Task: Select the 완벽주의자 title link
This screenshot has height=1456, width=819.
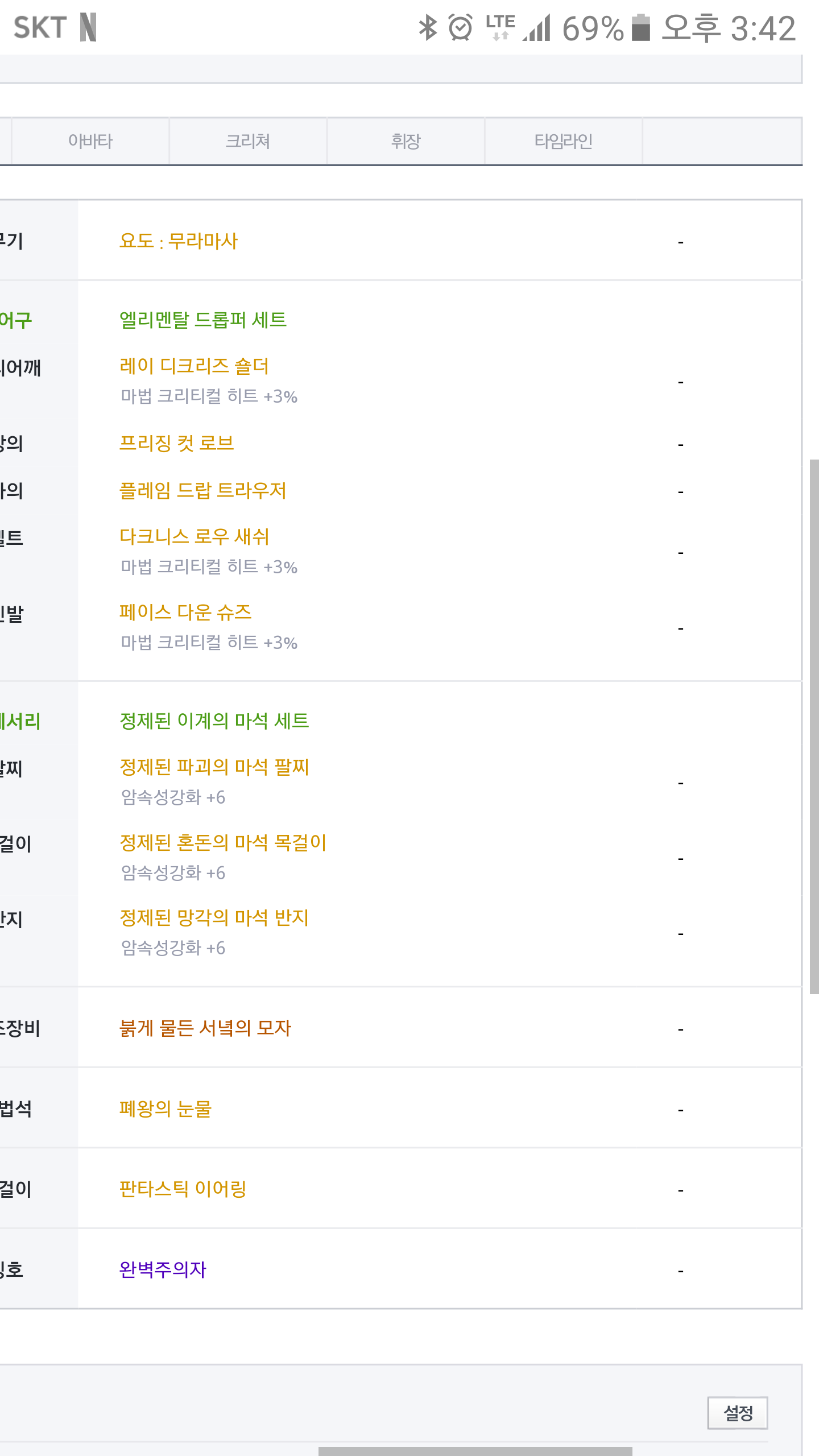Action: point(163,1270)
